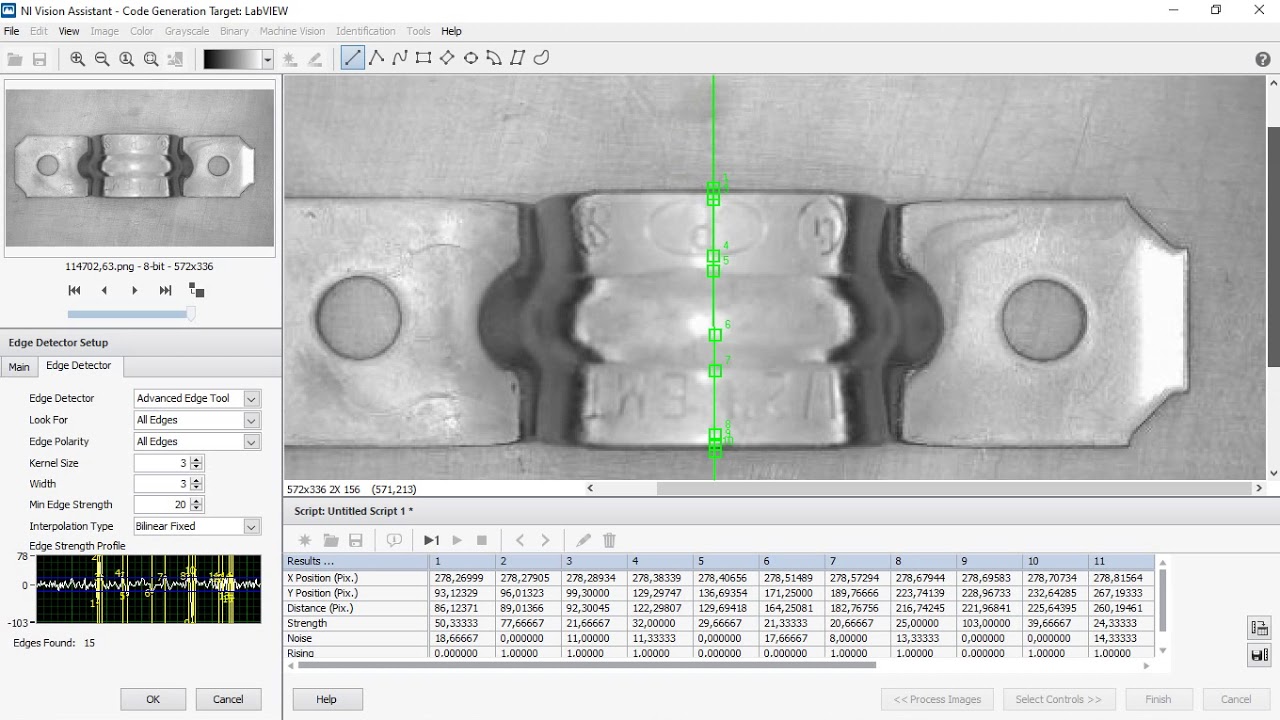Click cell value 278,26999

point(458,578)
